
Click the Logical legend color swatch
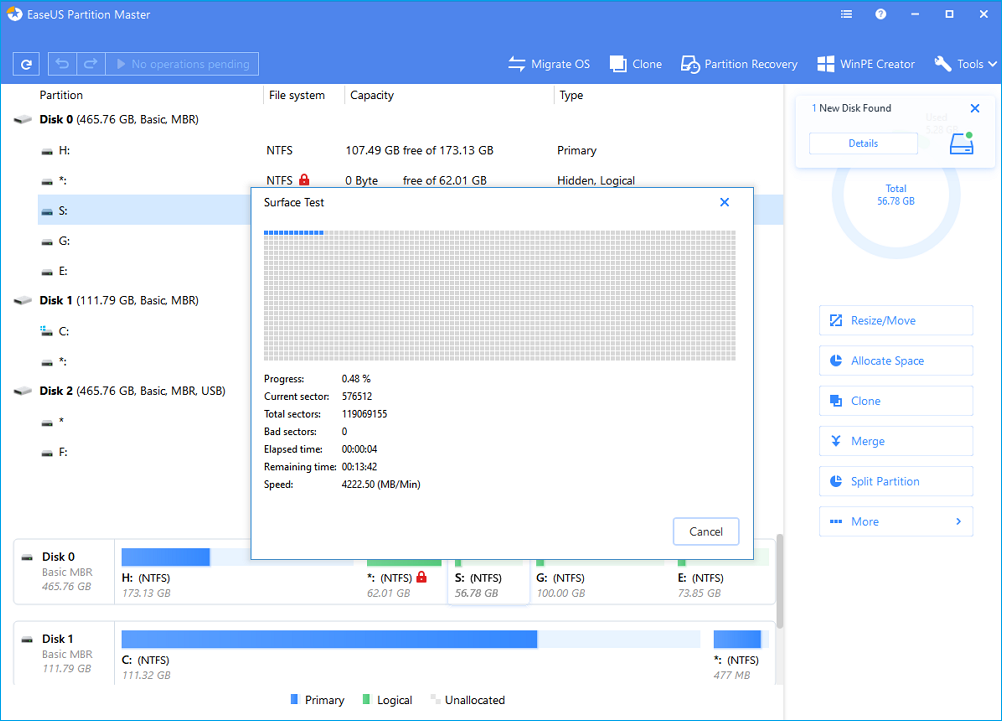coord(366,699)
